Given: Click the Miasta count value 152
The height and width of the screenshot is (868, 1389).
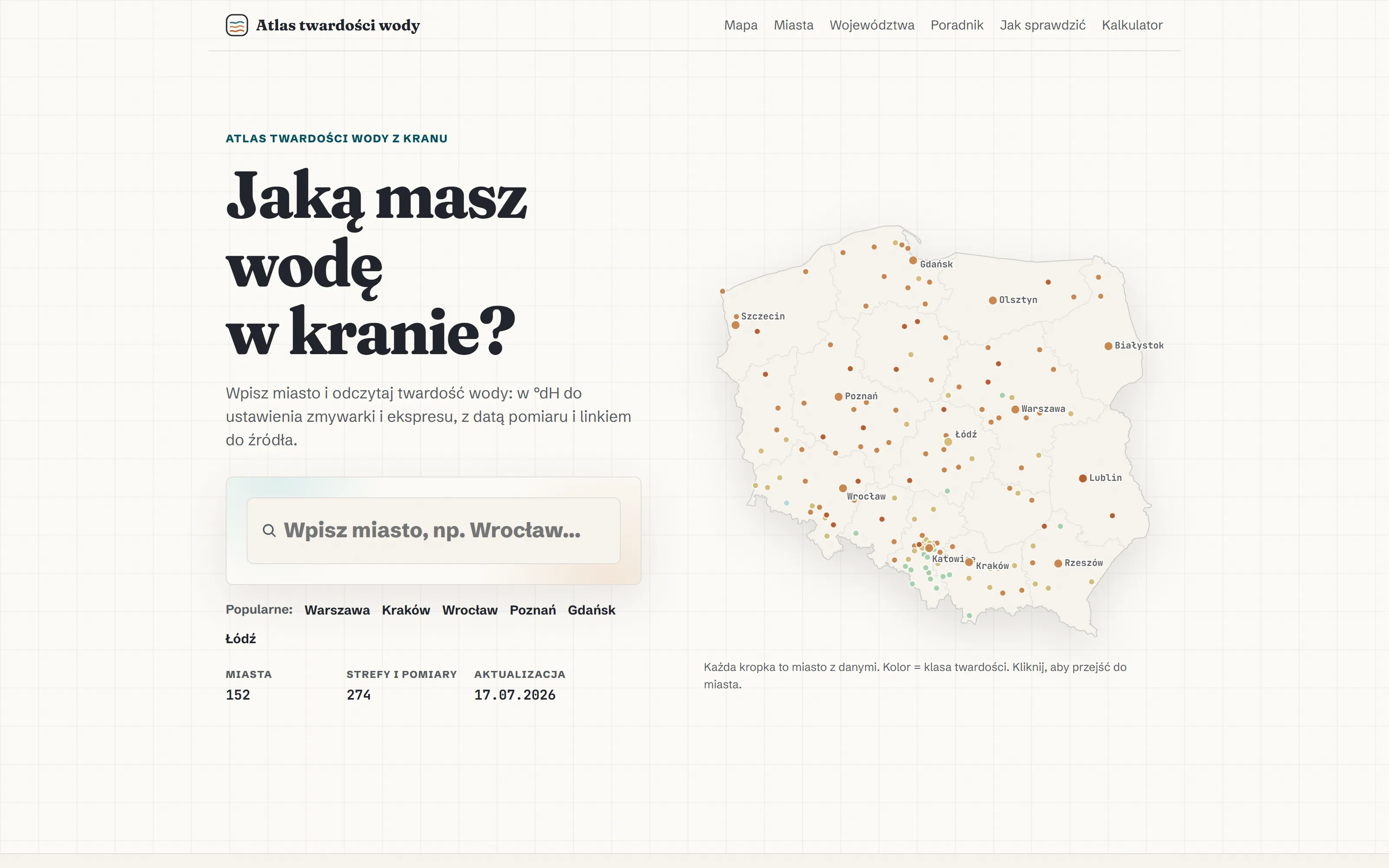Looking at the screenshot, I should pos(238,695).
